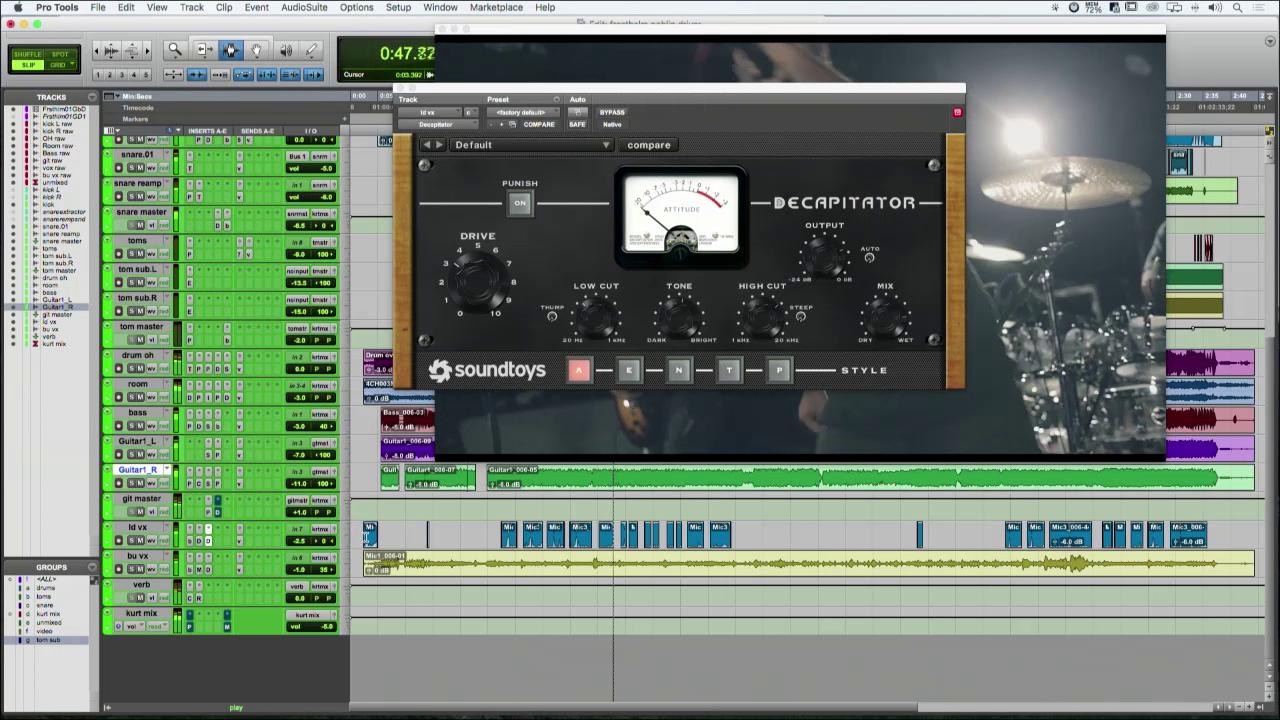Image resolution: width=1280 pixels, height=720 pixels.
Task: Enable SPOT edit mode
Action: click(60, 54)
